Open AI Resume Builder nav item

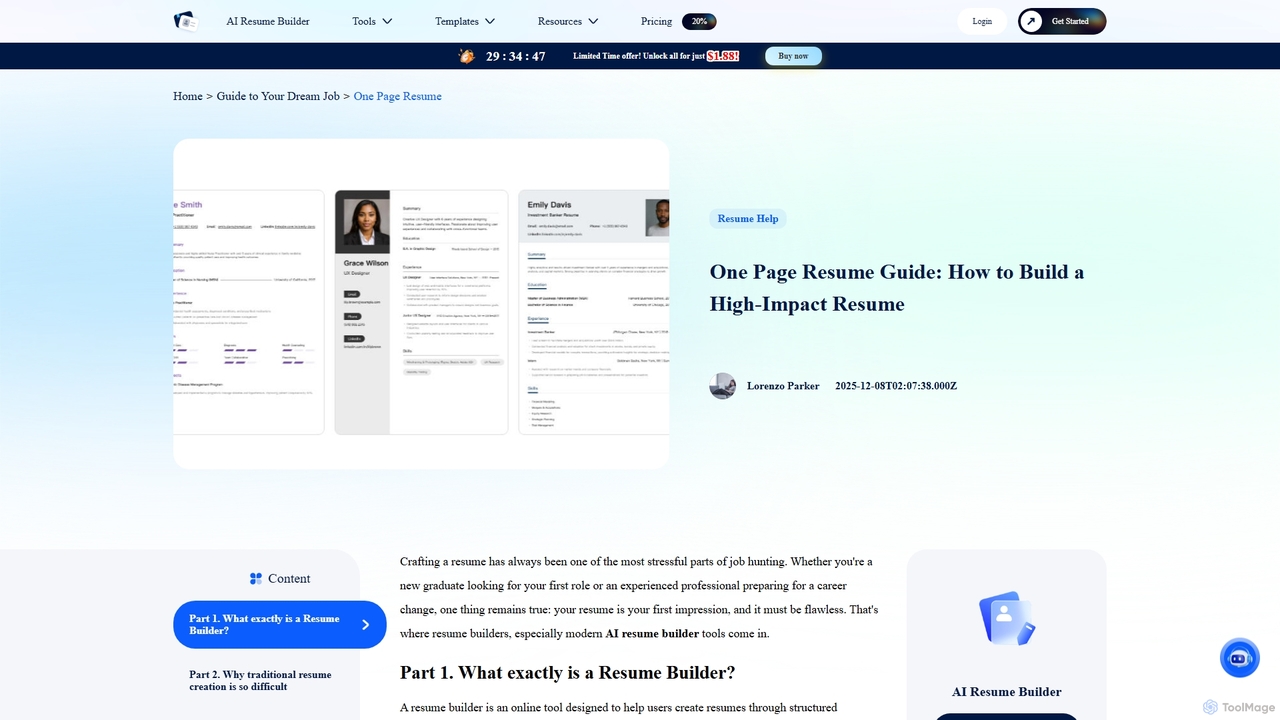(268, 21)
